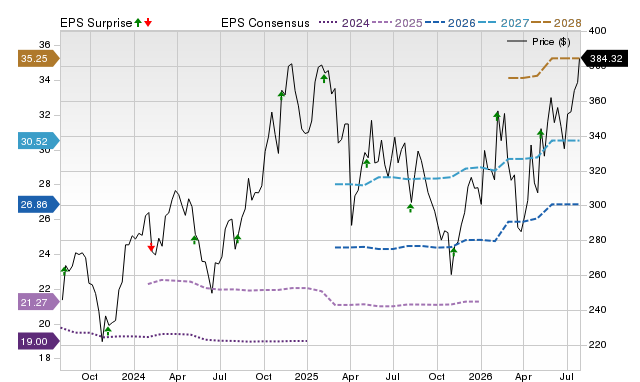The height and width of the screenshot is (382, 640).
Task: Click green surprise arrow sitting on 2026 dashed line
Action: click(453, 251)
